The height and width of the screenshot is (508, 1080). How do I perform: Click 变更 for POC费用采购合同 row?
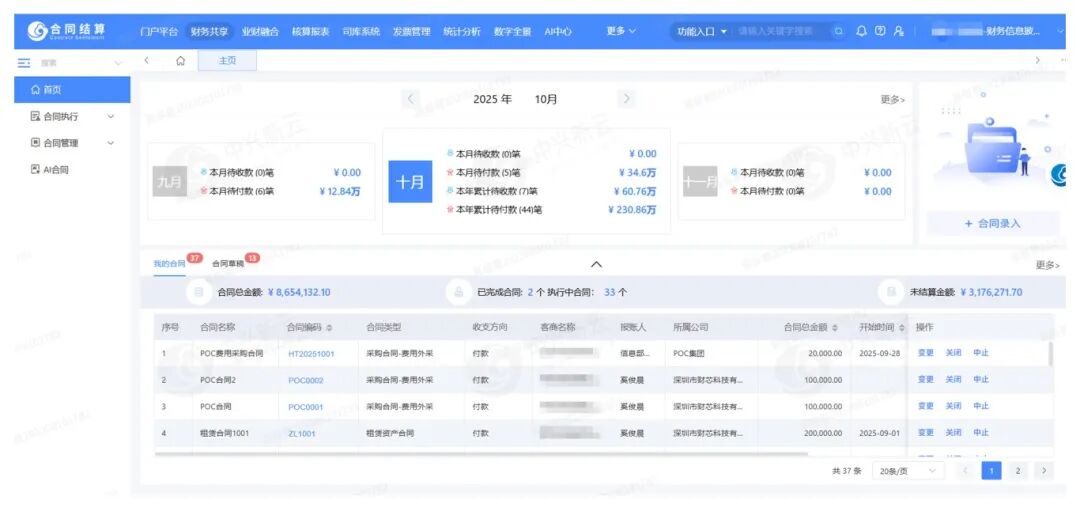[x=925, y=353]
